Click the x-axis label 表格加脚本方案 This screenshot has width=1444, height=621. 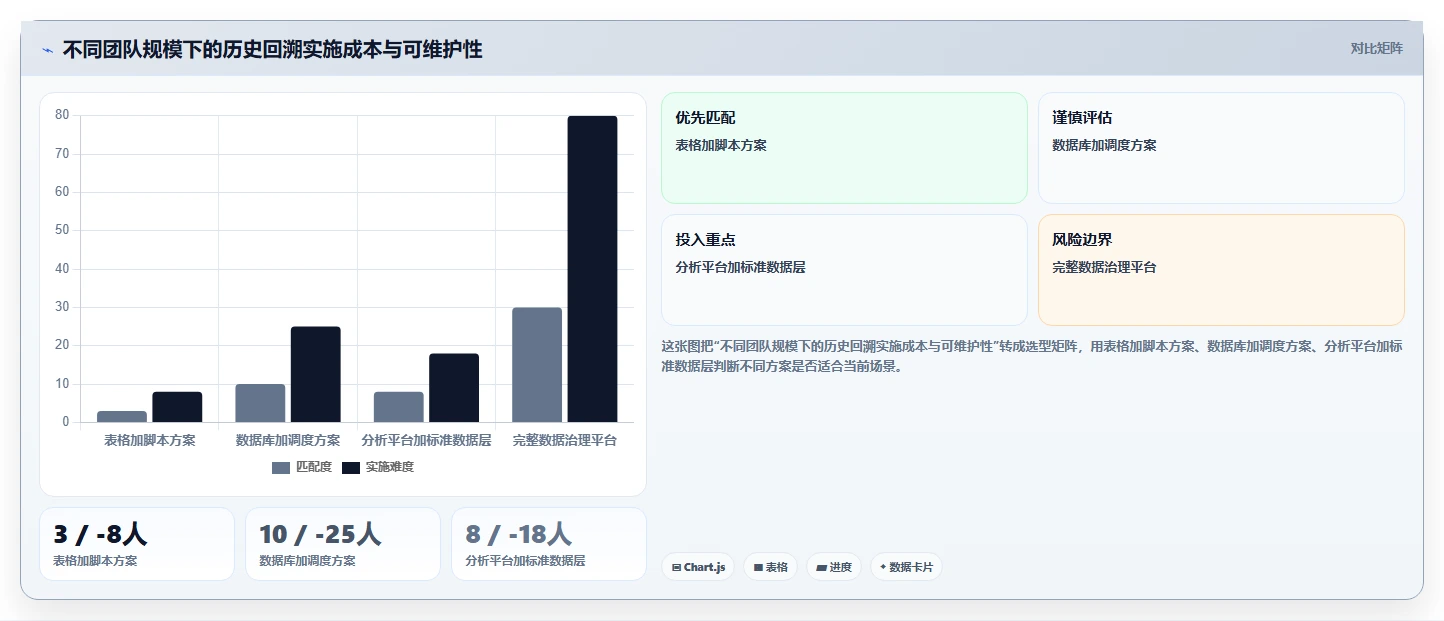pyautogui.click(x=150, y=440)
